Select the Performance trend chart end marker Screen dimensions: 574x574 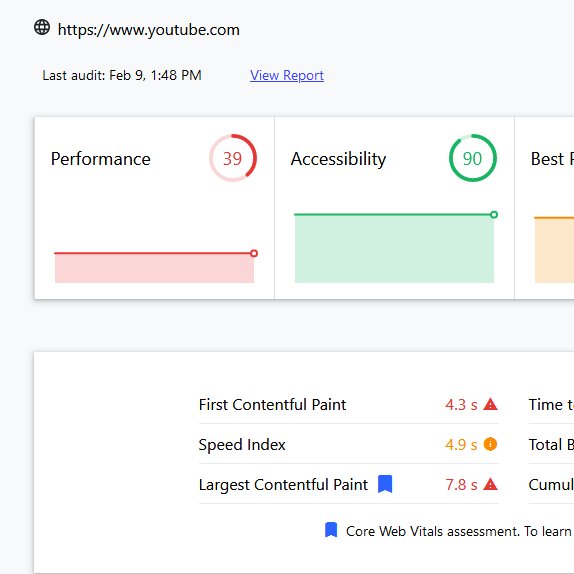(254, 253)
